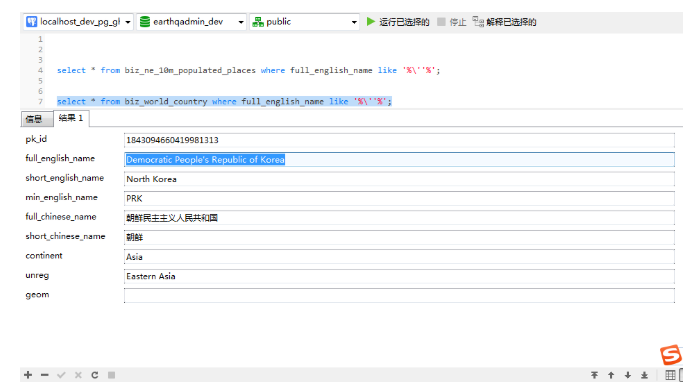Switch to grid view icon
The image size is (693, 391).
pyautogui.click(x=670, y=375)
